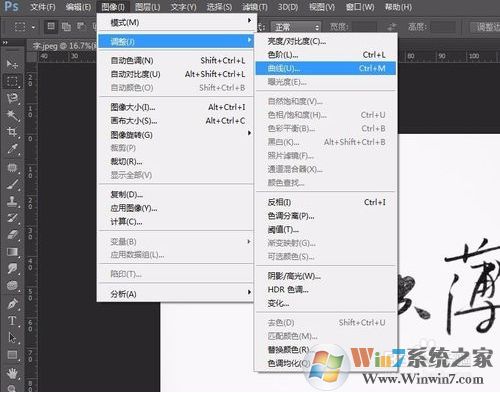Select the History Brush tool
This screenshot has width=500, height=393.
click(x=12, y=218)
